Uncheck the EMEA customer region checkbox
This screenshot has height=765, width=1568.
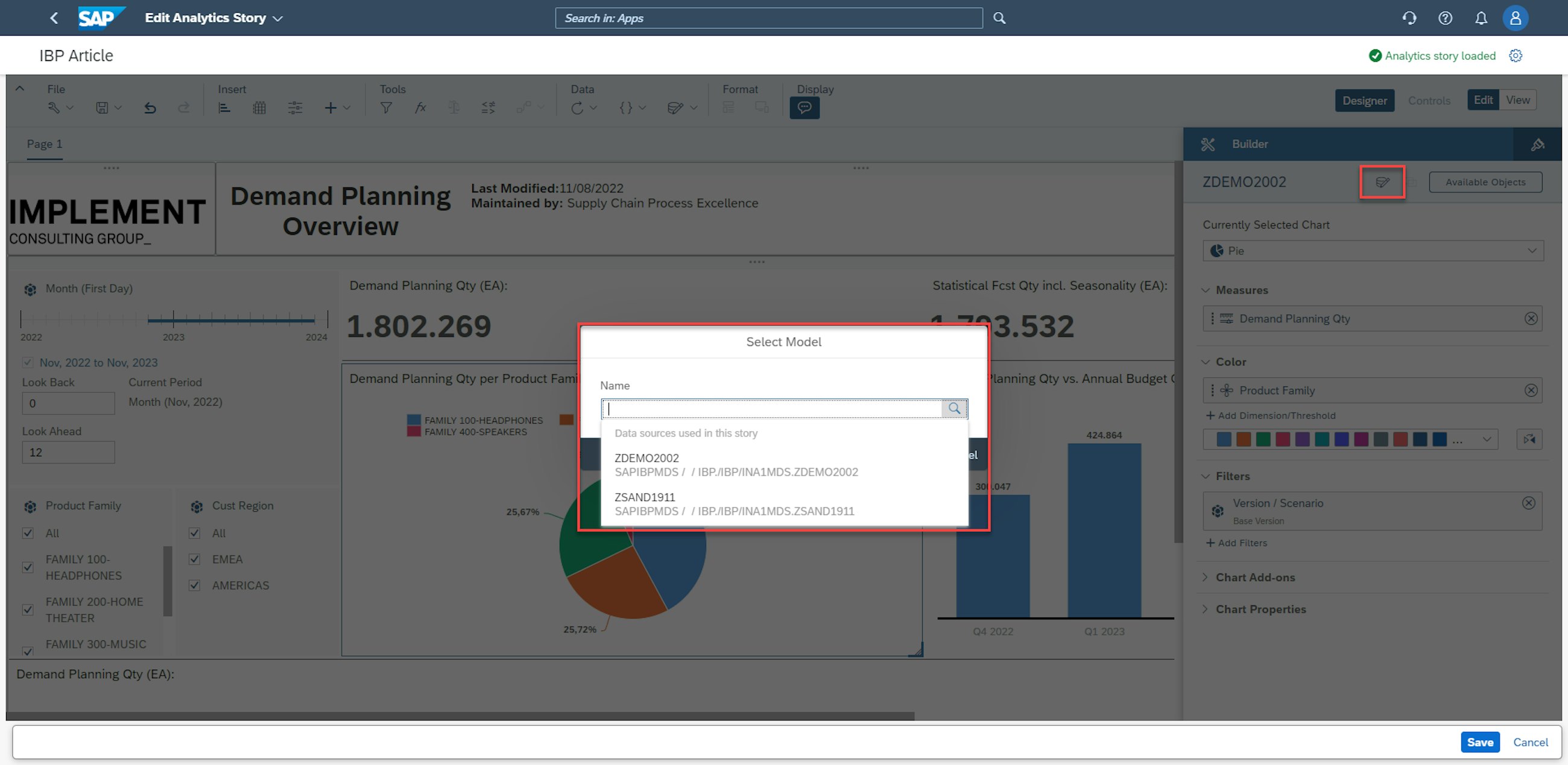(194, 559)
